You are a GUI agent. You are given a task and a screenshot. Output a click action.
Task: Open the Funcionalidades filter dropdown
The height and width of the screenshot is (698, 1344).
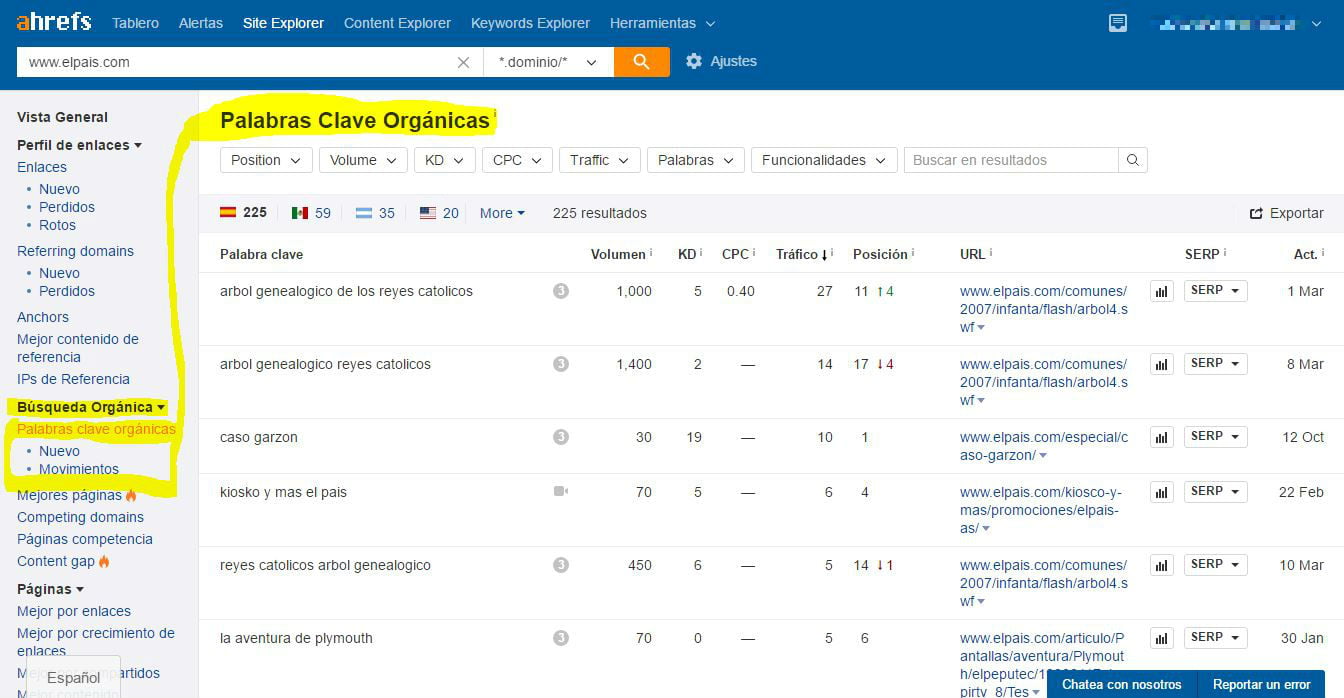tap(824, 160)
